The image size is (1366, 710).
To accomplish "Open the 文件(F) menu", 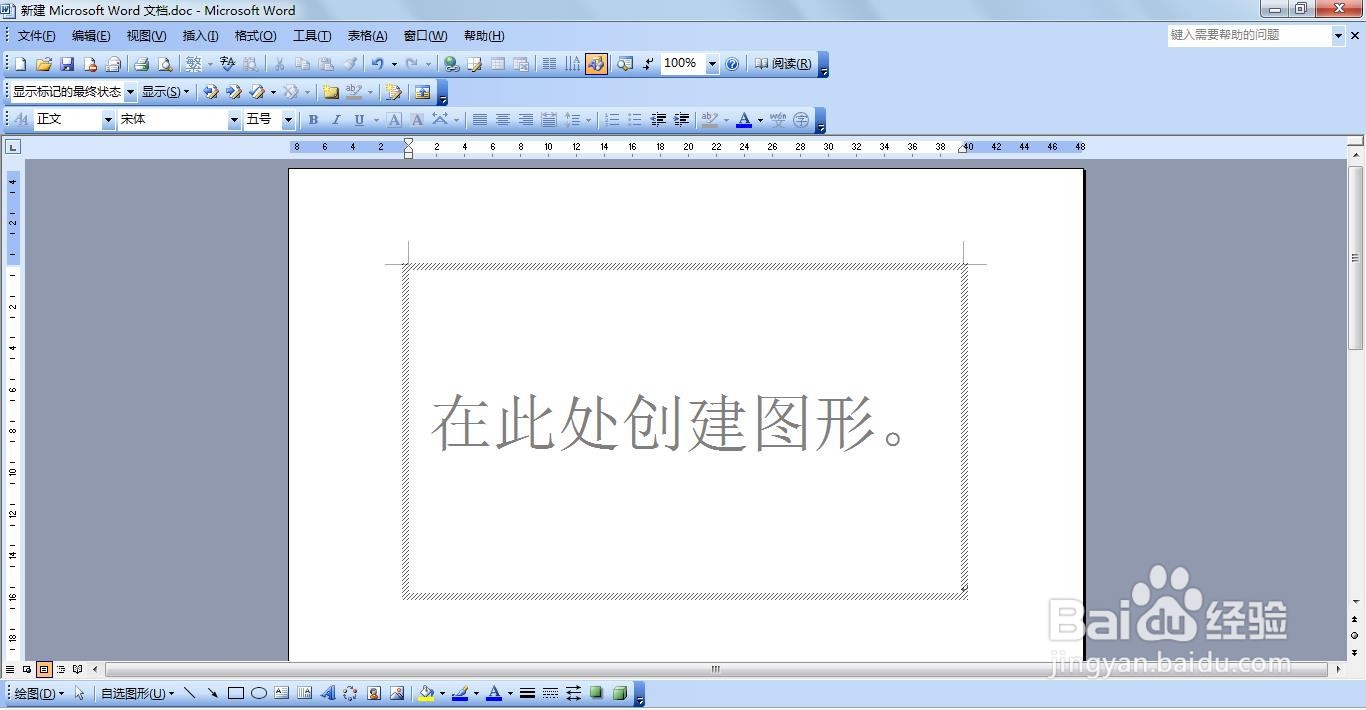I will [x=36, y=36].
